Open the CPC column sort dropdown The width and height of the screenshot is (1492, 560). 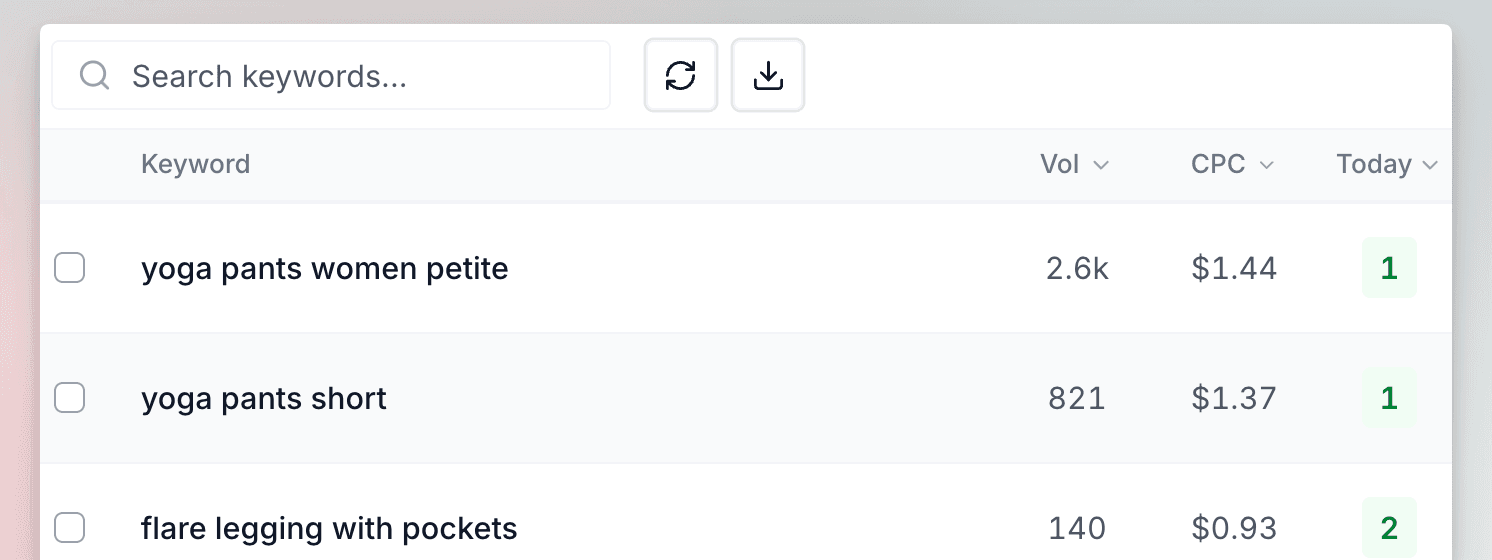1266,165
